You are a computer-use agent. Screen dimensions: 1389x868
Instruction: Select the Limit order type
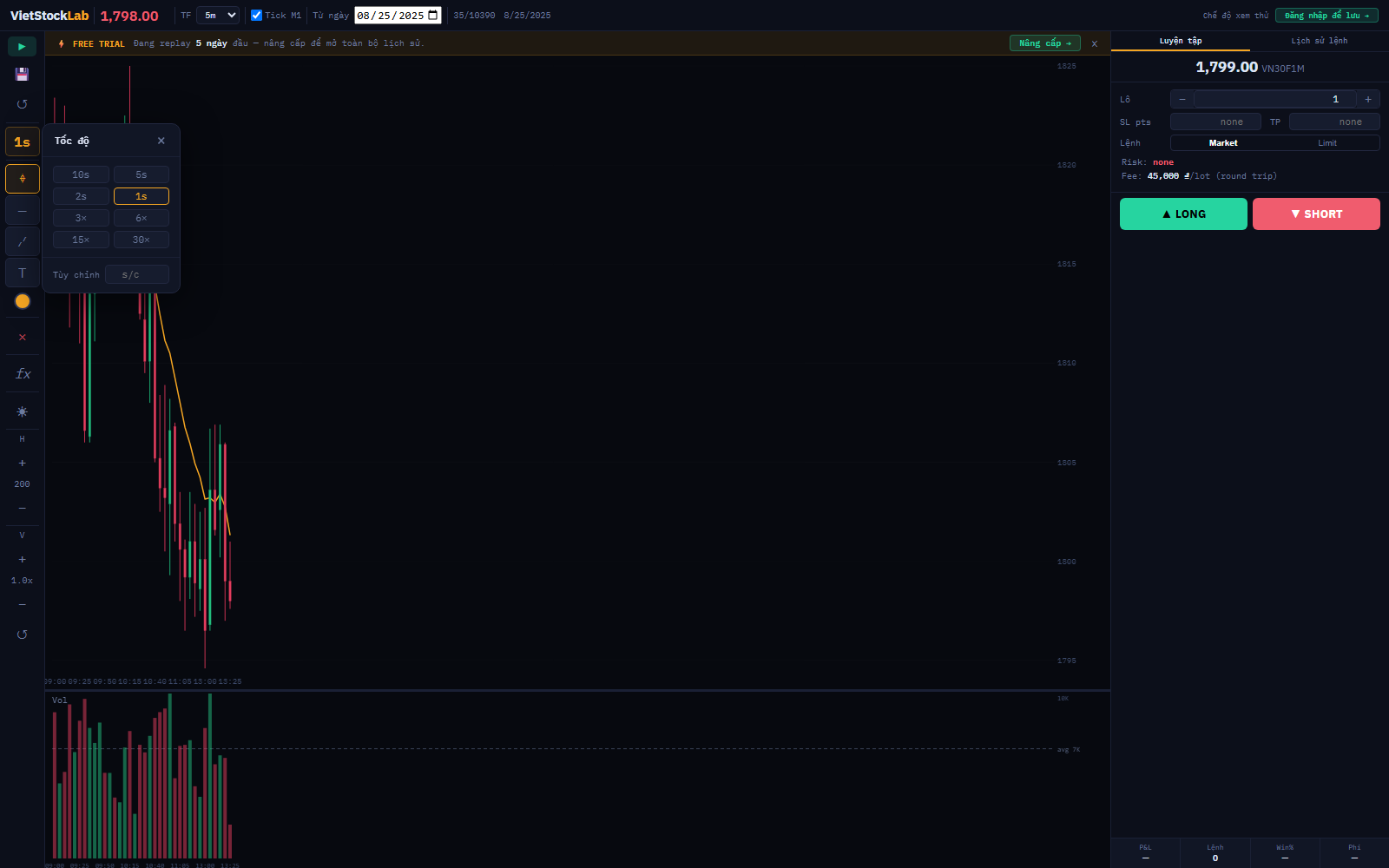1327,143
